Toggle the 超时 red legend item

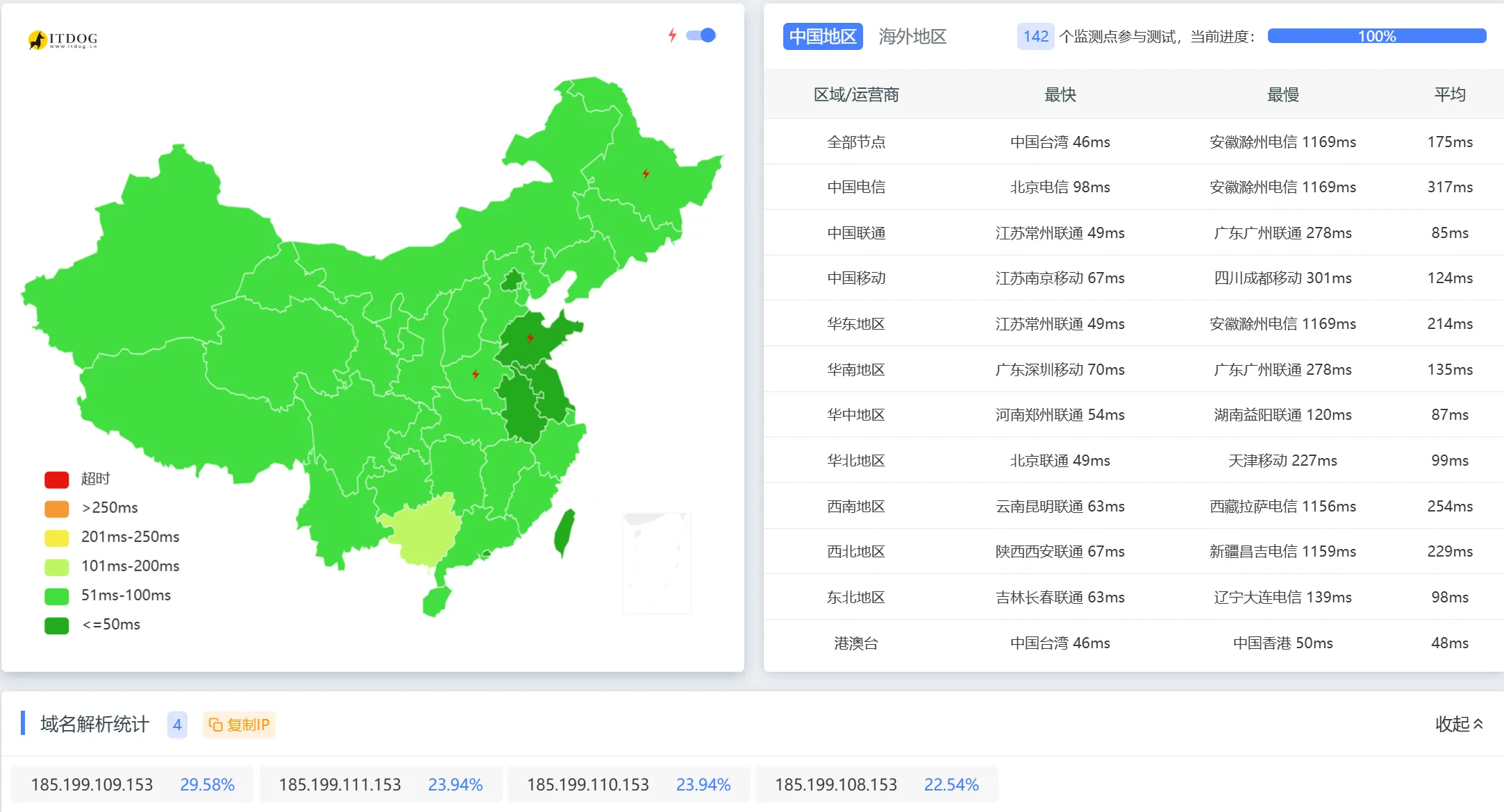(57, 479)
